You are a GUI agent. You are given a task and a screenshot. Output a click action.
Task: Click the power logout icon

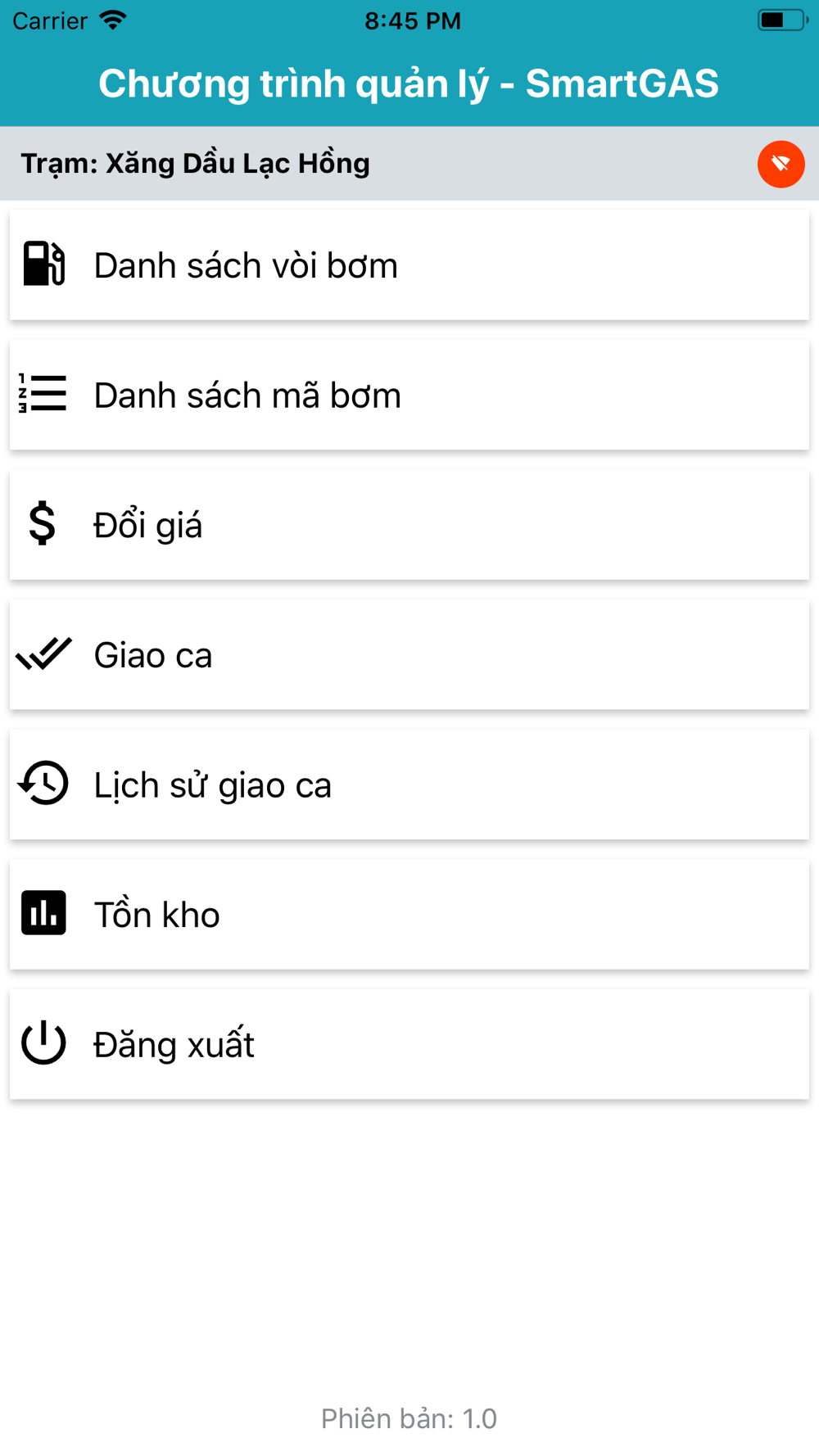[x=43, y=1043]
